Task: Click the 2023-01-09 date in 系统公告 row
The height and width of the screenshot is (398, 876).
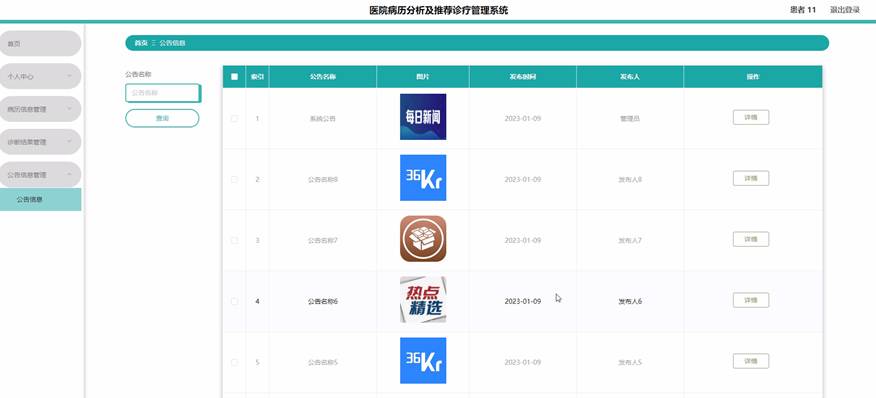Action: pos(522,119)
